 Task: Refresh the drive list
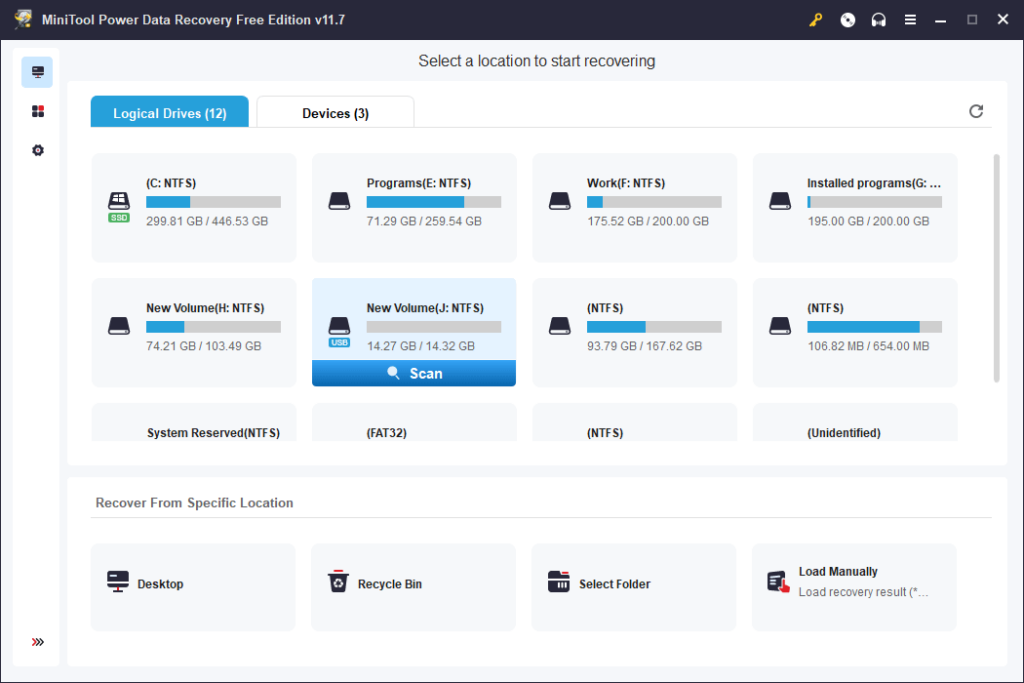[976, 111]
